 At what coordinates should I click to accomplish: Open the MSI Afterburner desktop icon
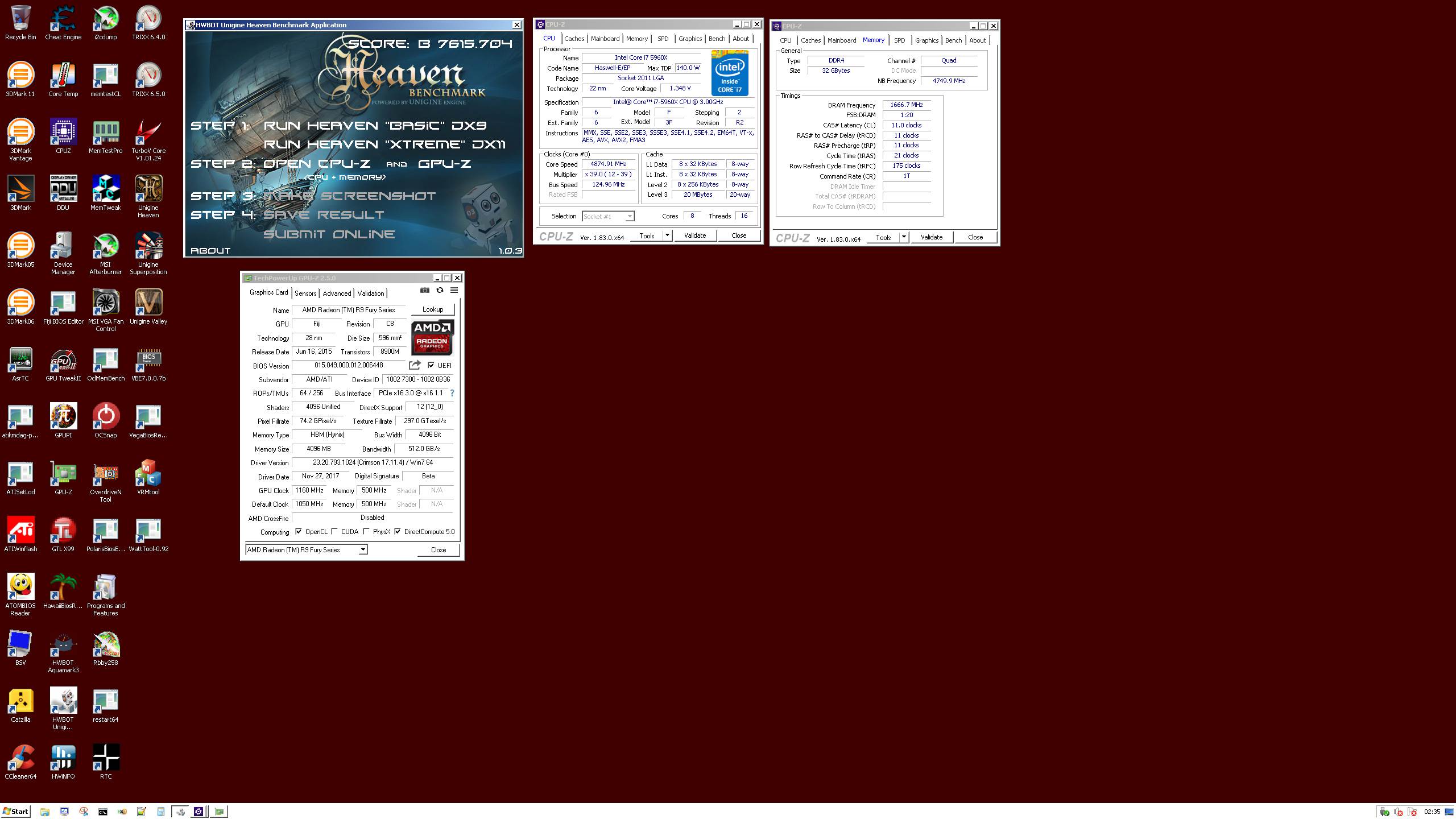click(106, 254)
